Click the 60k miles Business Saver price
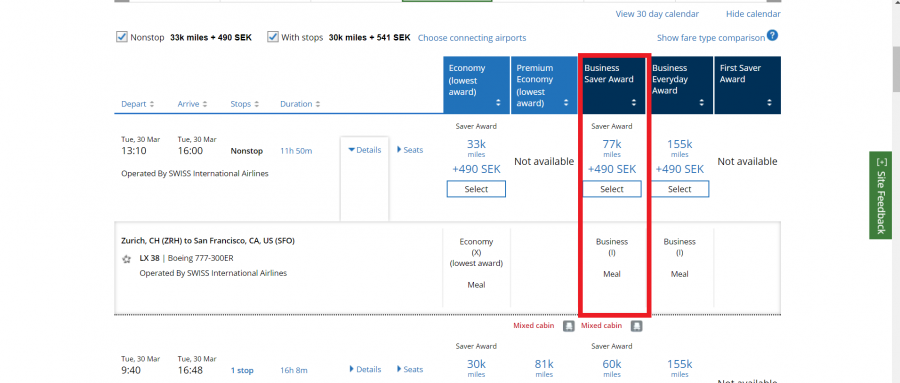This screenshot has width=900, height=383. pyautogui.click(x=612, y=367)
